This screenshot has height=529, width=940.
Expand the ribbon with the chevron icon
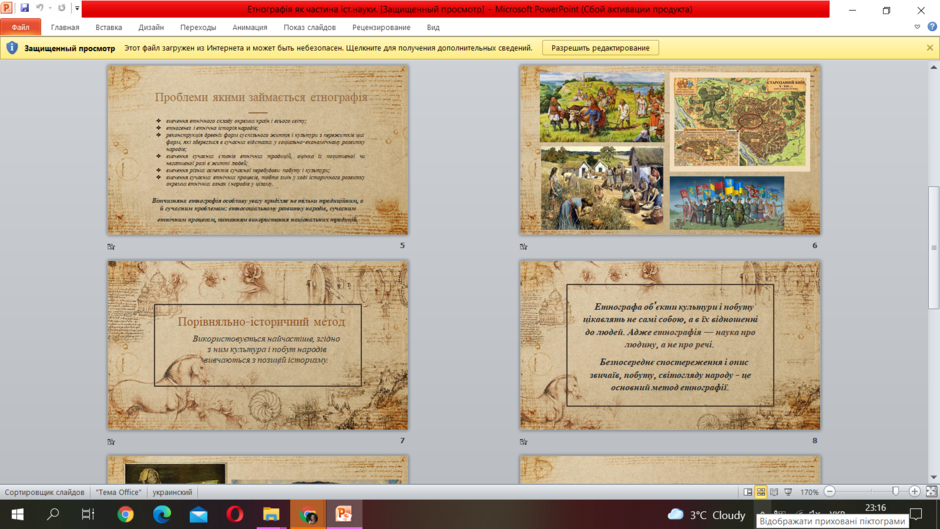click(x=917, y=27)
